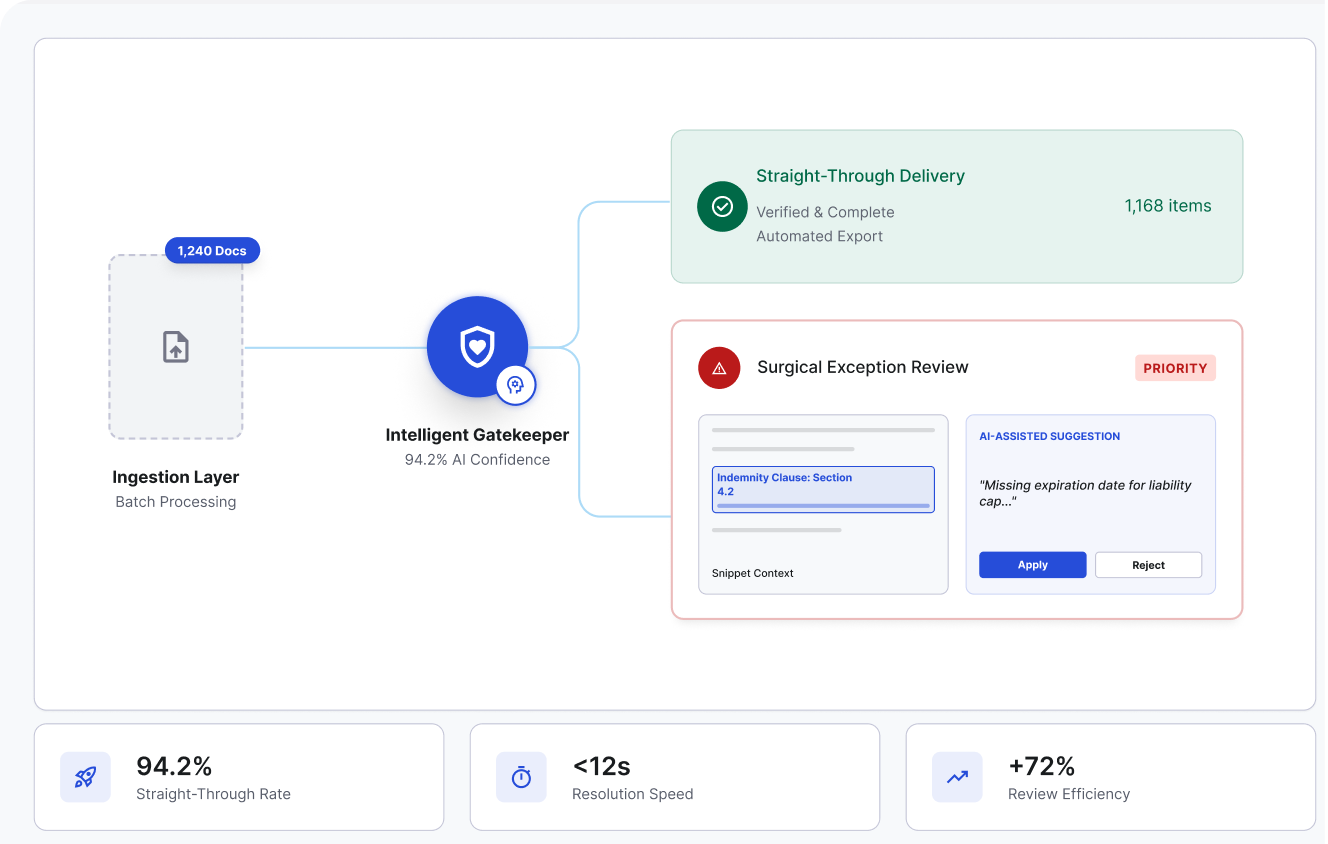
Task: Click the small AI brain badge icon
Action: [x=516, y=385]
